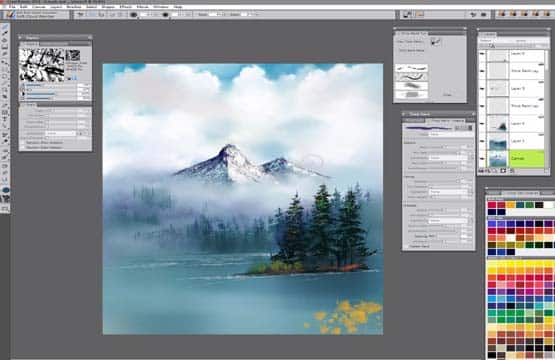
Task: Select the layer thumbnail showing the dark mountain
Action: [498, 124]
